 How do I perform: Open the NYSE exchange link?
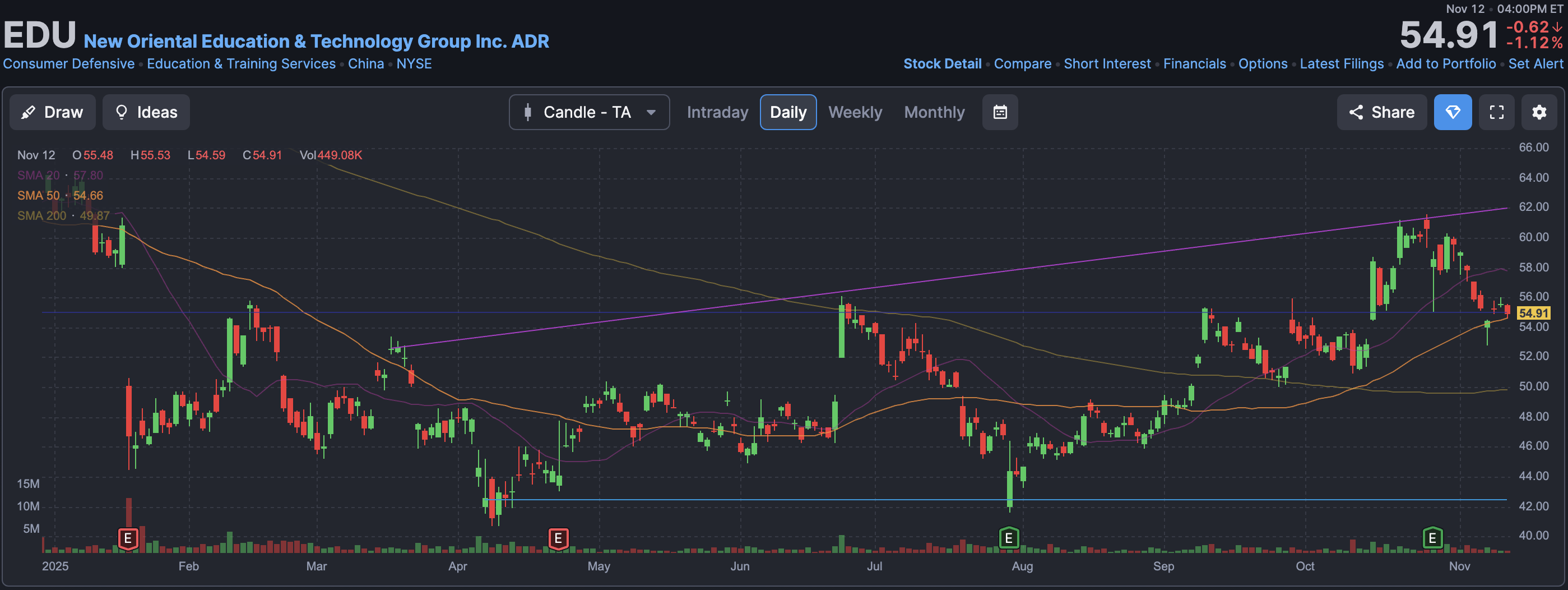(414, 64)
